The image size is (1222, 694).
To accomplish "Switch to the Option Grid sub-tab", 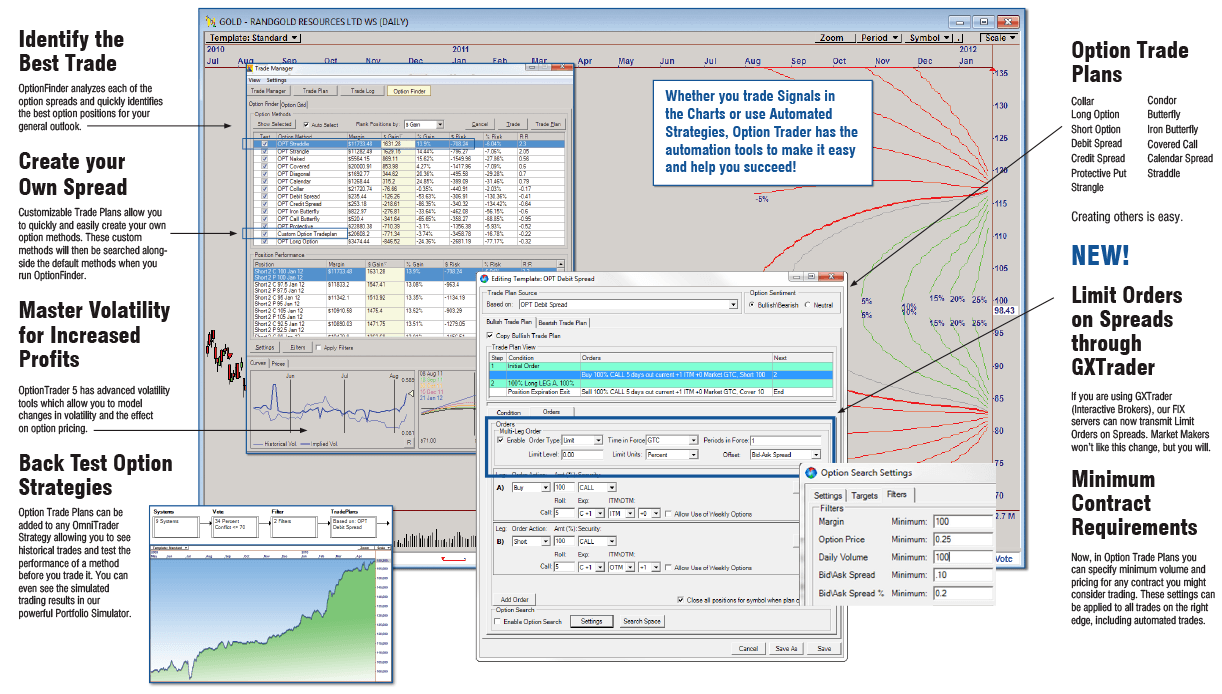I will click(293, 105).
